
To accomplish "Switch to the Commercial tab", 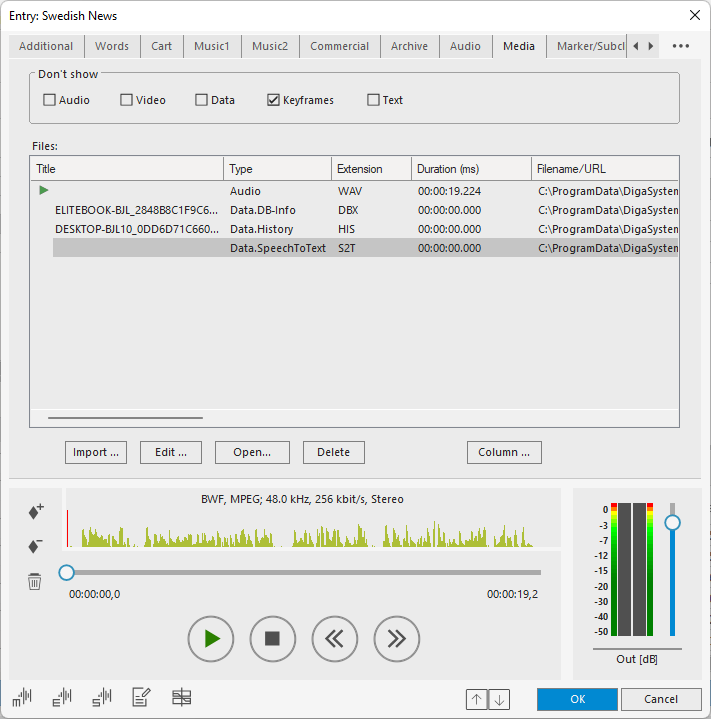I will [339, 46].
